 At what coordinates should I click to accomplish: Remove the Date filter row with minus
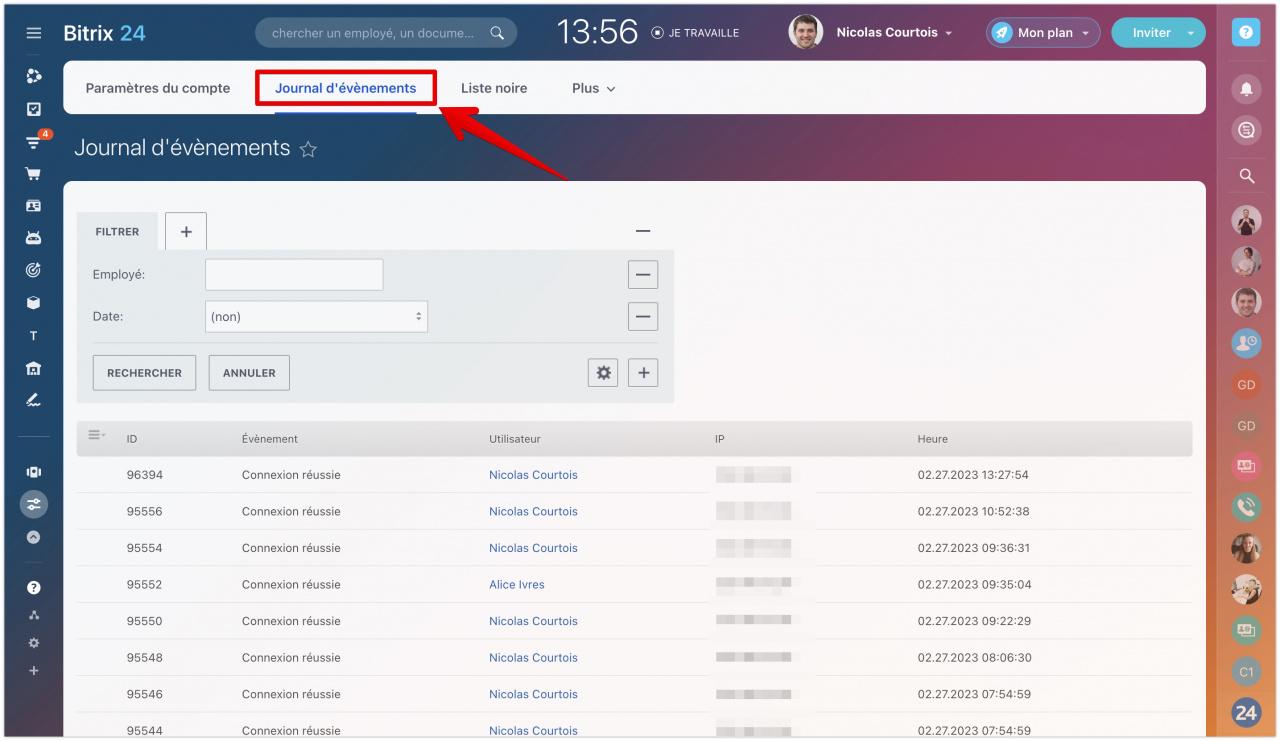642,317
